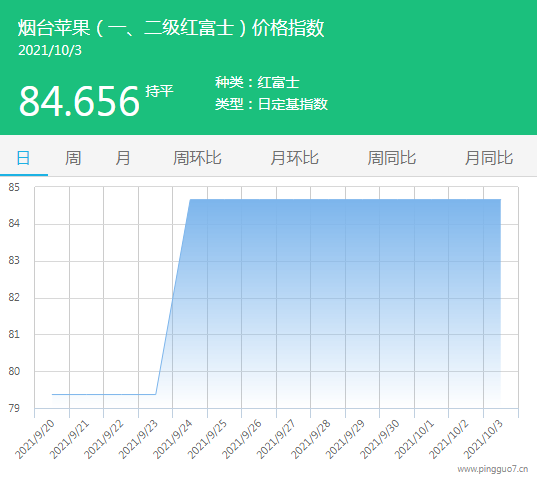Open the 月 monthly tab

tap(123, 158)
